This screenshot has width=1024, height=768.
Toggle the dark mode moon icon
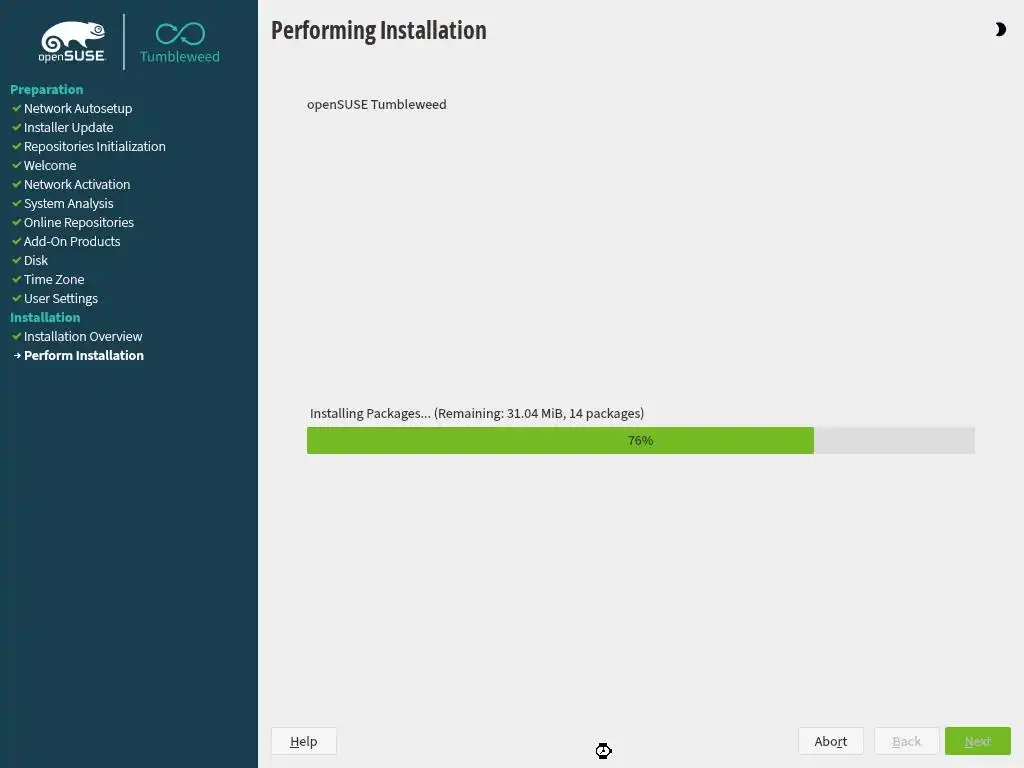[1000, 29]
